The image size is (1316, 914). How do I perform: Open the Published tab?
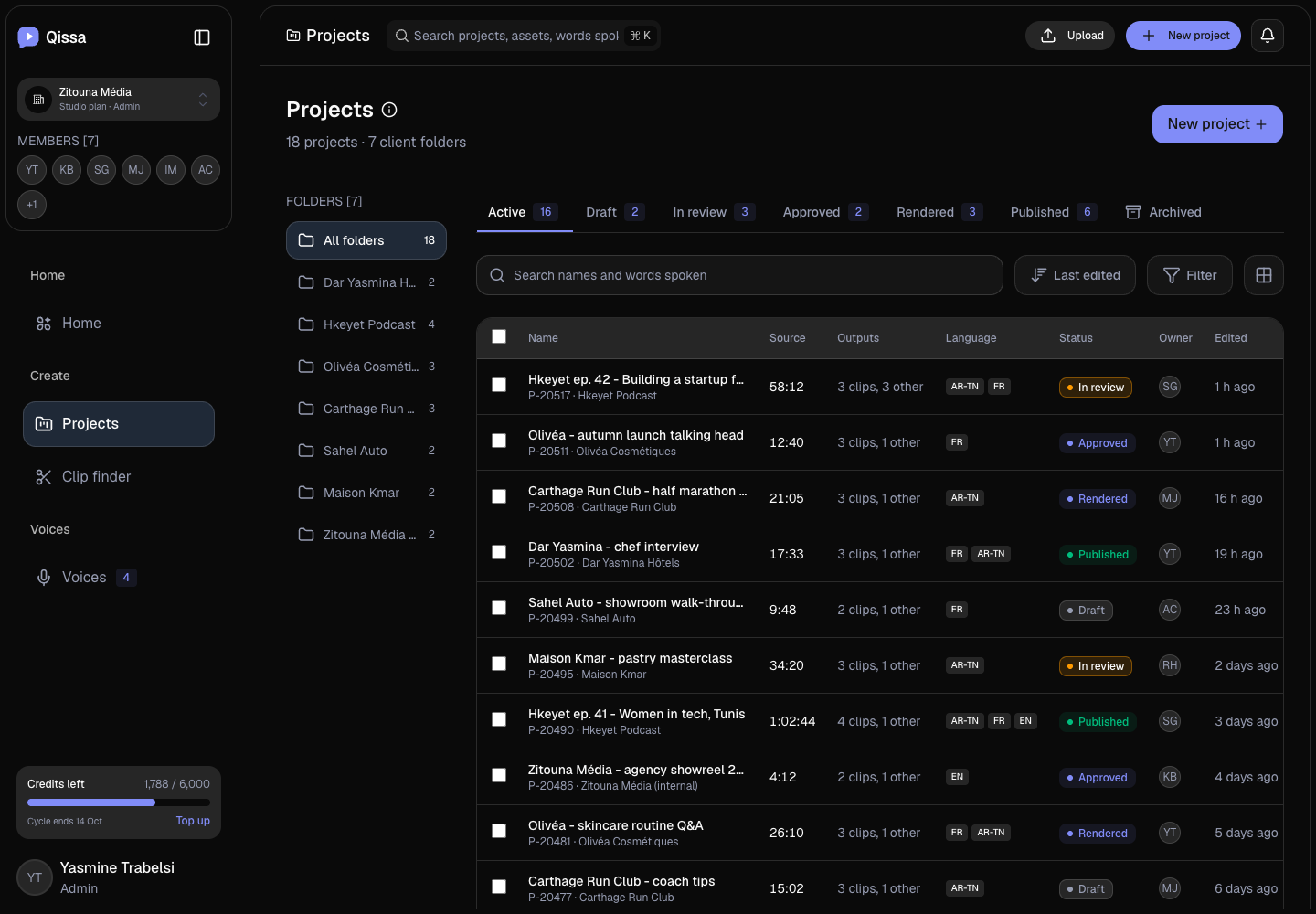pos(1054,212)
